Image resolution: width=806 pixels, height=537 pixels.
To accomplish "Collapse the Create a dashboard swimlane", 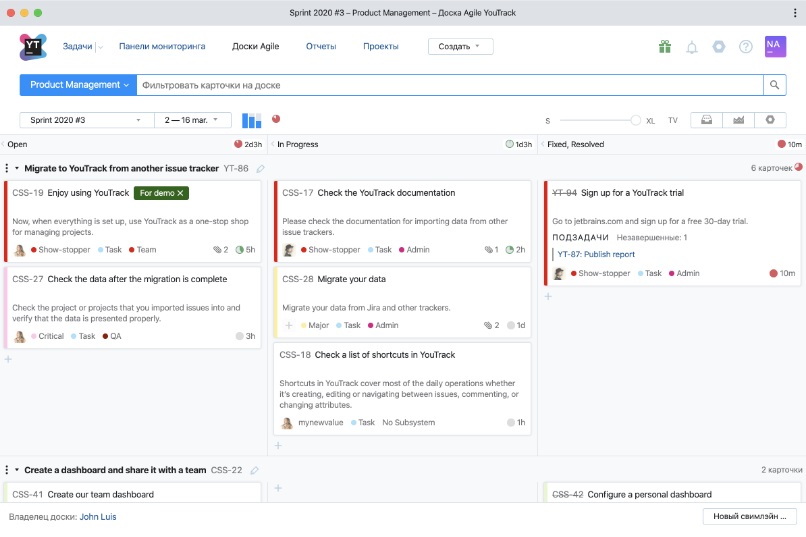I will [x=16, y=470].
